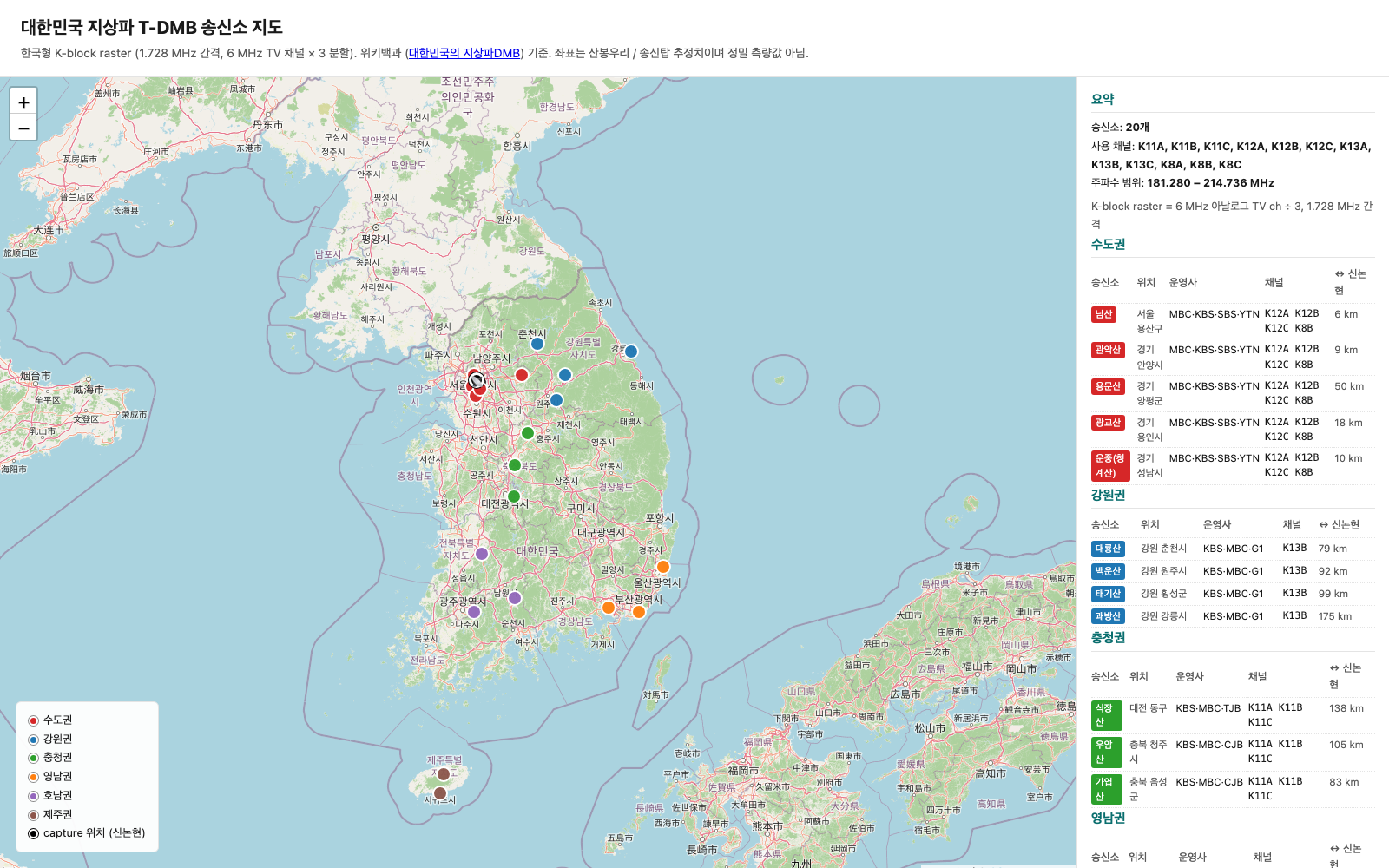
Task: Zoom out the map with minus button
Action: click(x=23, y=128)
